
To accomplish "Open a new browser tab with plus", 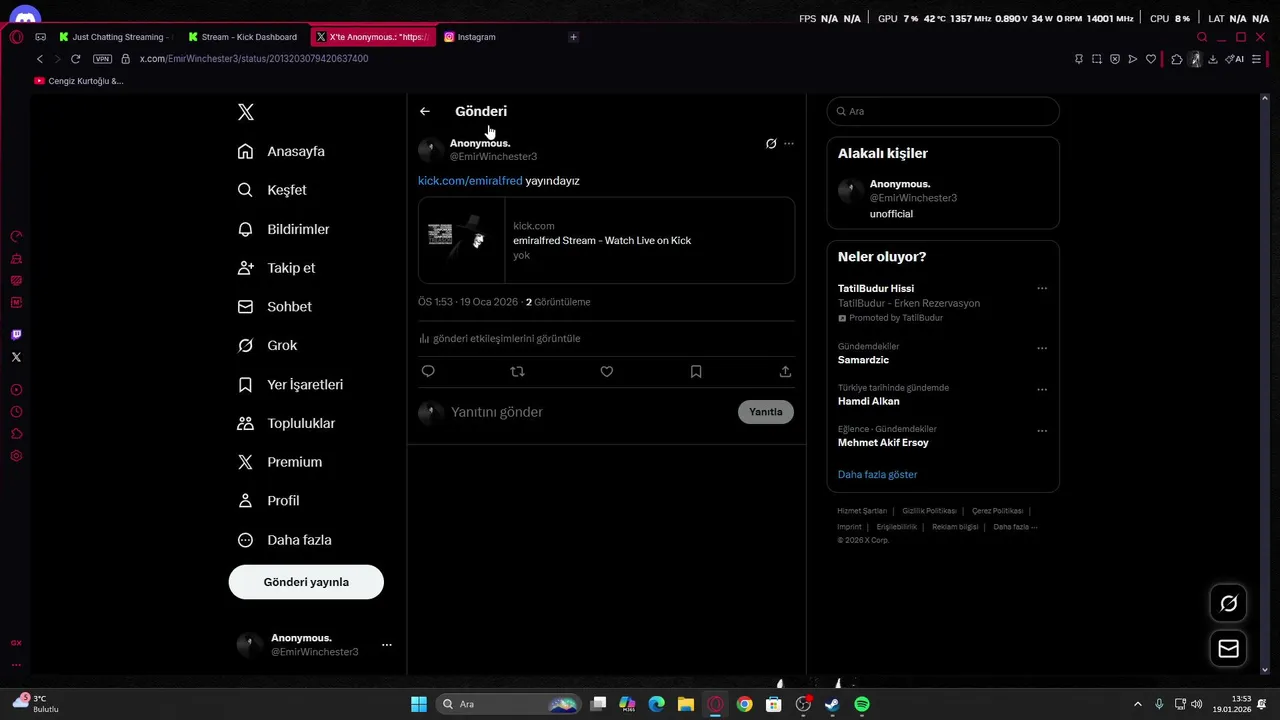I will [573, 37].
